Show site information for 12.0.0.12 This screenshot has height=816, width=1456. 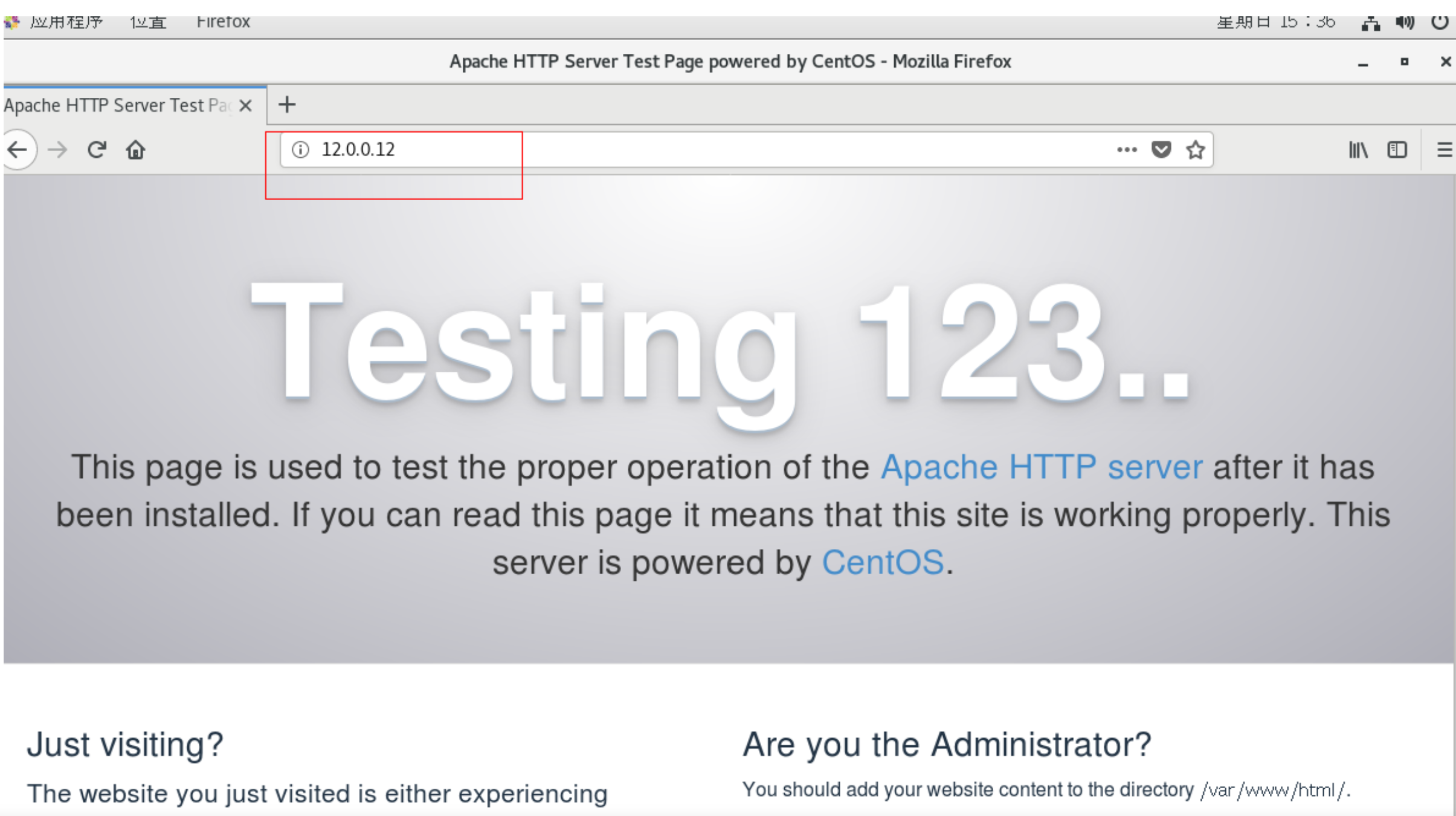(300, 149)
